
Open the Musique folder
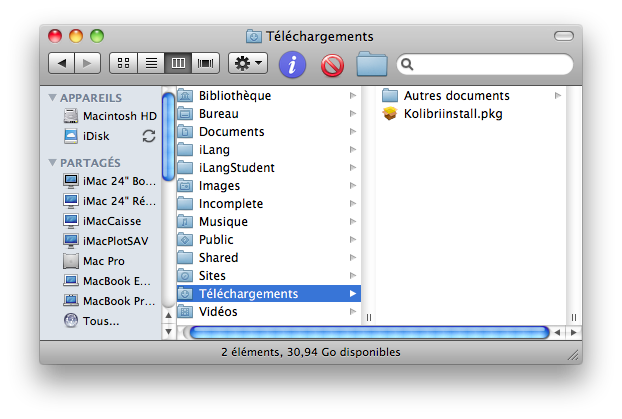pyautogui.click(x=269, y=221)
